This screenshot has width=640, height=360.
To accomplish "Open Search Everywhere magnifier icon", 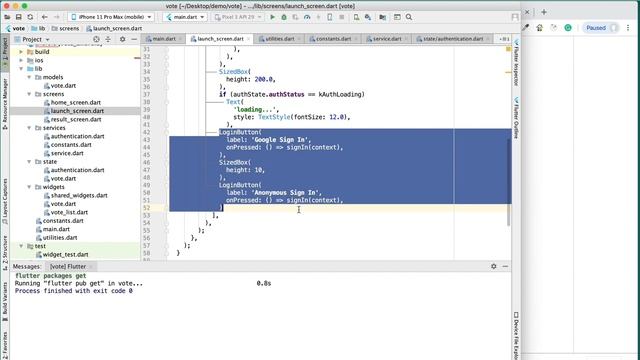I will point(409,17).
